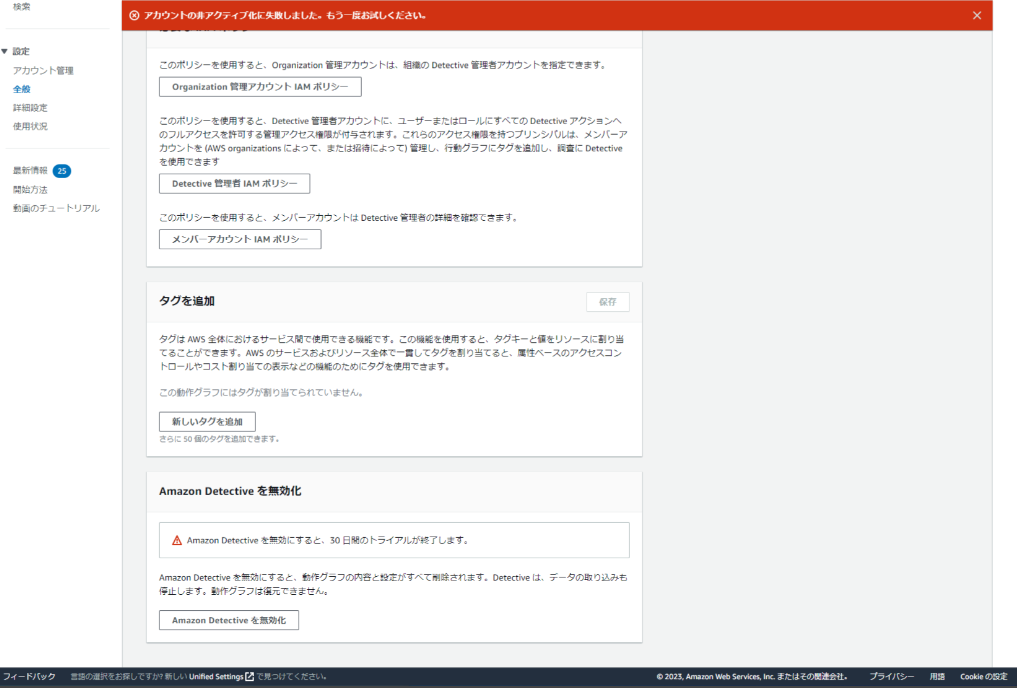The width and height of the screenshot is (1017, 688).
Task: Click text この動作グラフにはタグが割り当てられていません。
Action: 262,392
